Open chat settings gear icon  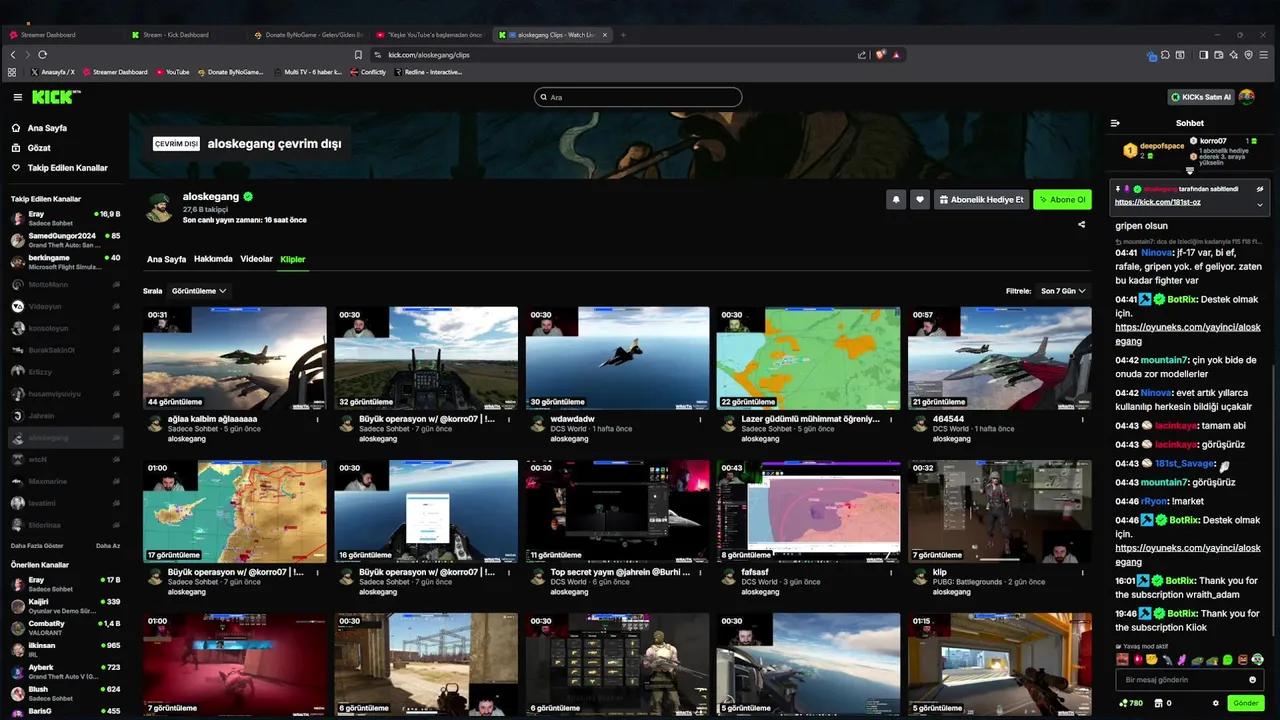coord(1216,703)
